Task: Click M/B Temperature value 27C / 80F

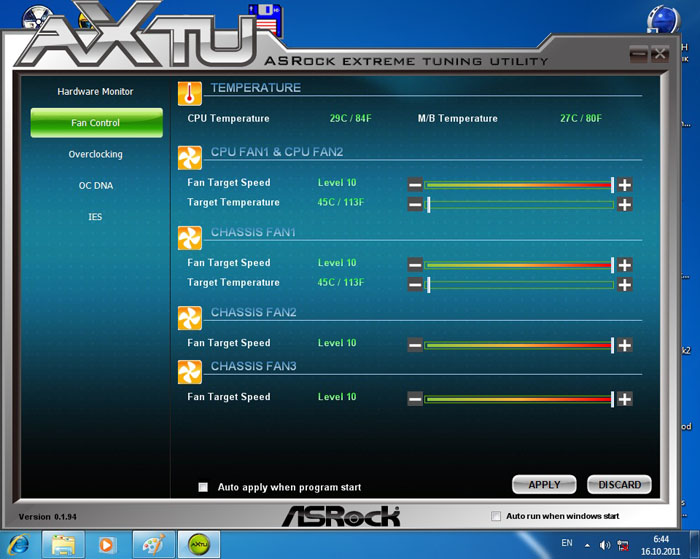Action: click(581, 118)
